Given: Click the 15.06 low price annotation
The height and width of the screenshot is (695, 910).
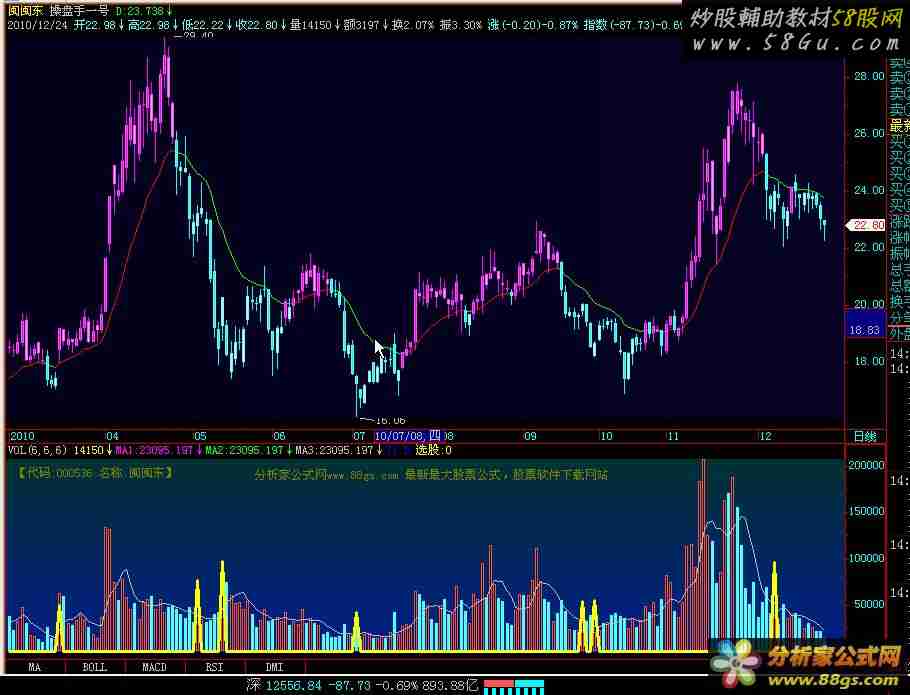Looking at the screenshot, I should tap(390, 420).
